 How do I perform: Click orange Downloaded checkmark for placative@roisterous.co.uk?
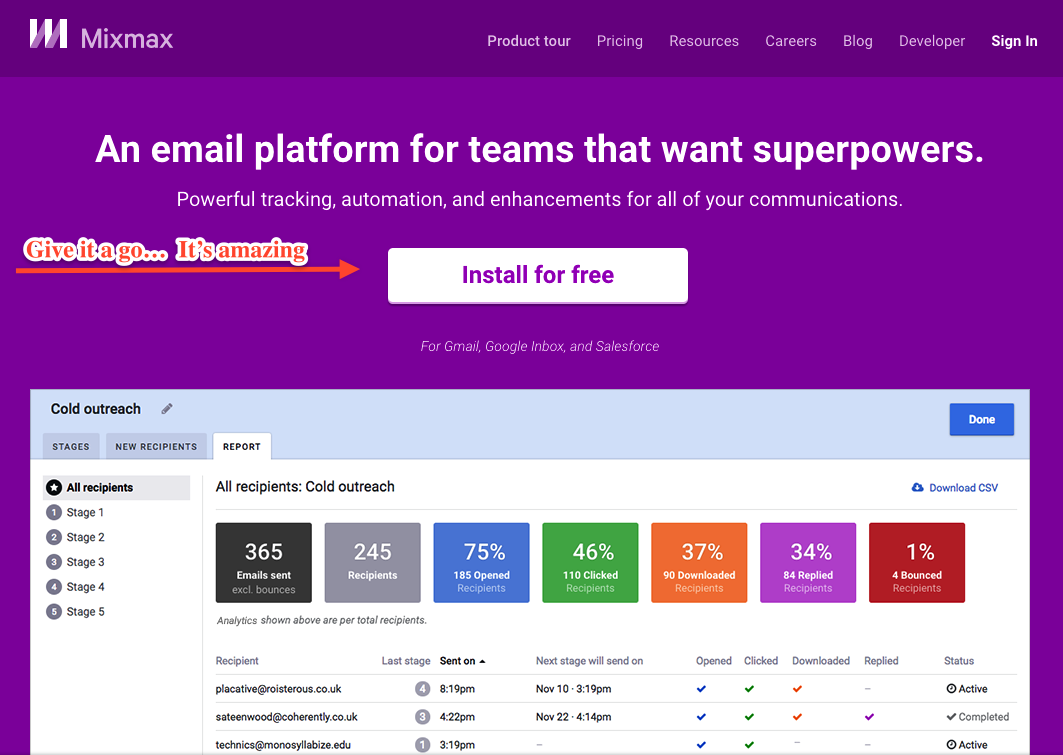[797, 689]
